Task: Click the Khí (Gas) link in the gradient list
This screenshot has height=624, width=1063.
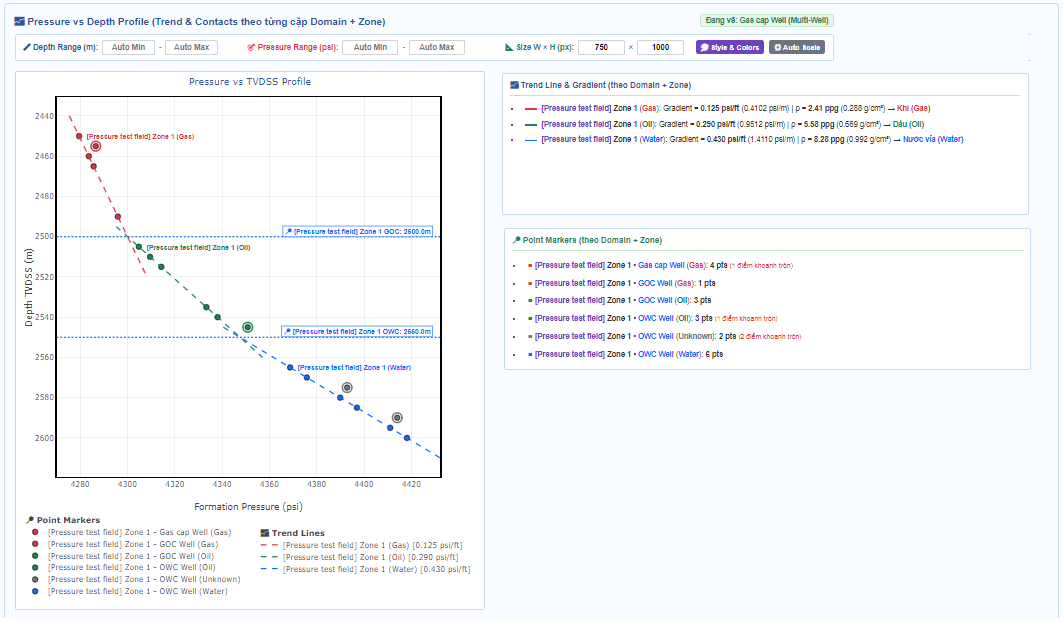Action: click(x=913, y=109)
